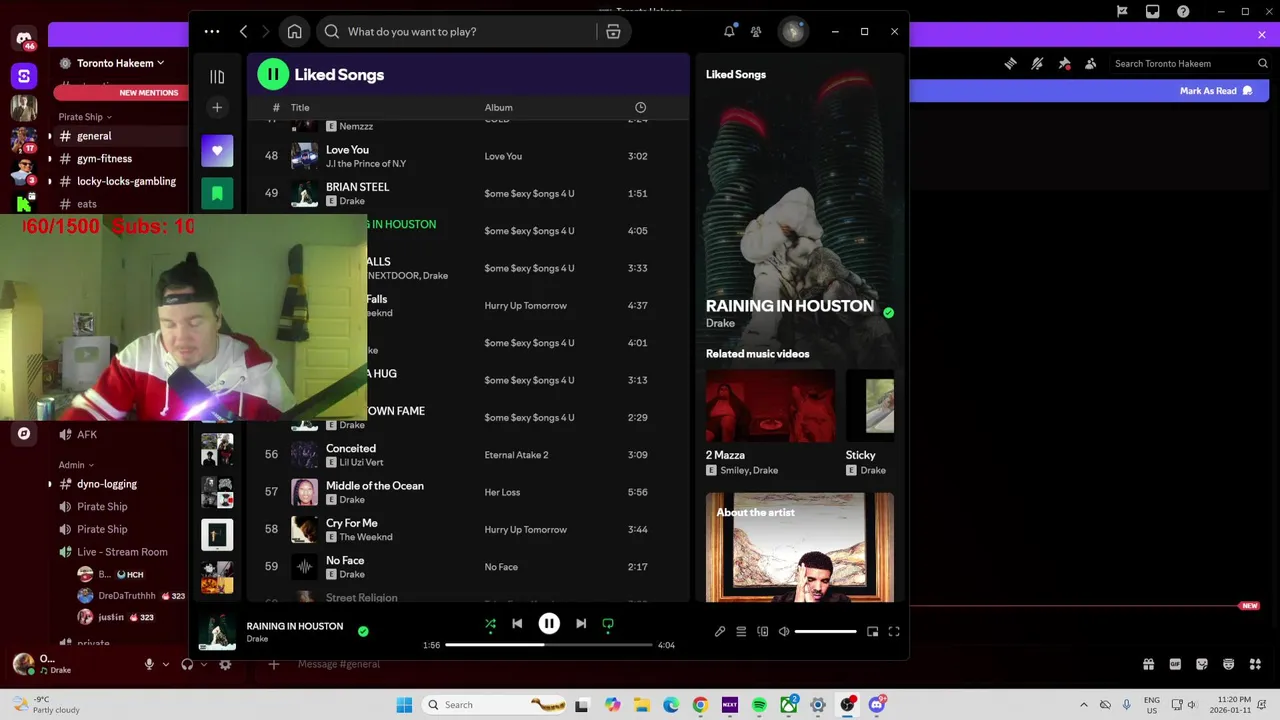This screenshot has height=720, width=1280.
Task: Sort Spotify list by Album column
Action: pyautogui.click(x=499, y=108)
